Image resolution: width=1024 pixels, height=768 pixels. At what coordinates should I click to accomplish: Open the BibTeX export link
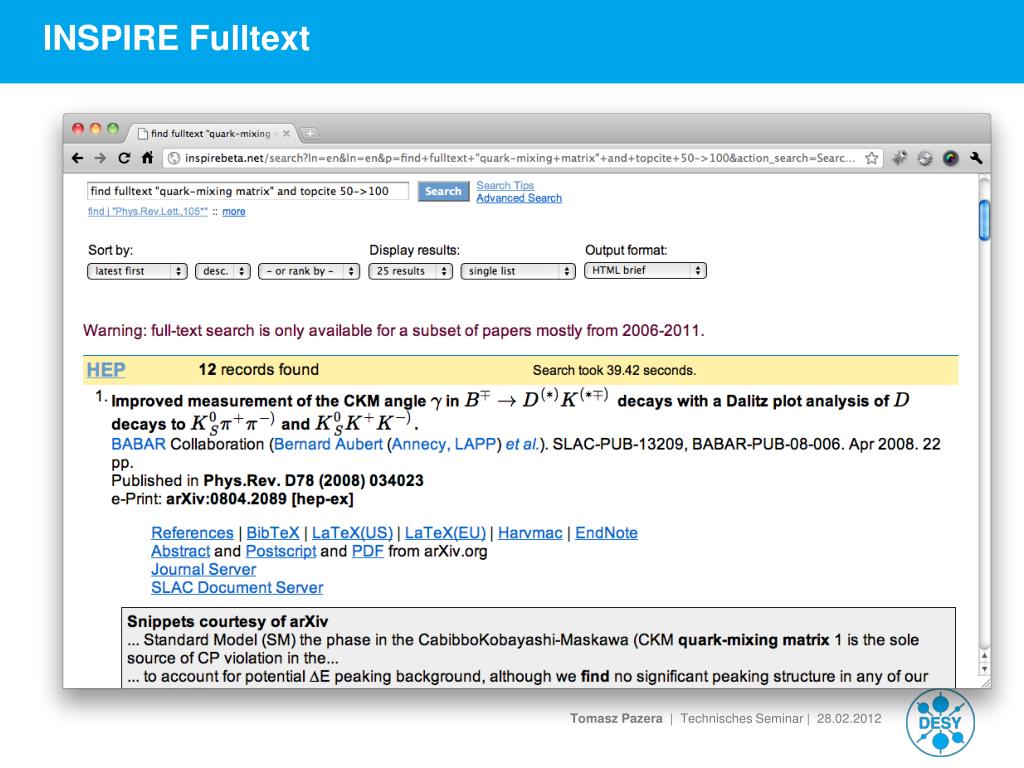[x=273, y=533]
